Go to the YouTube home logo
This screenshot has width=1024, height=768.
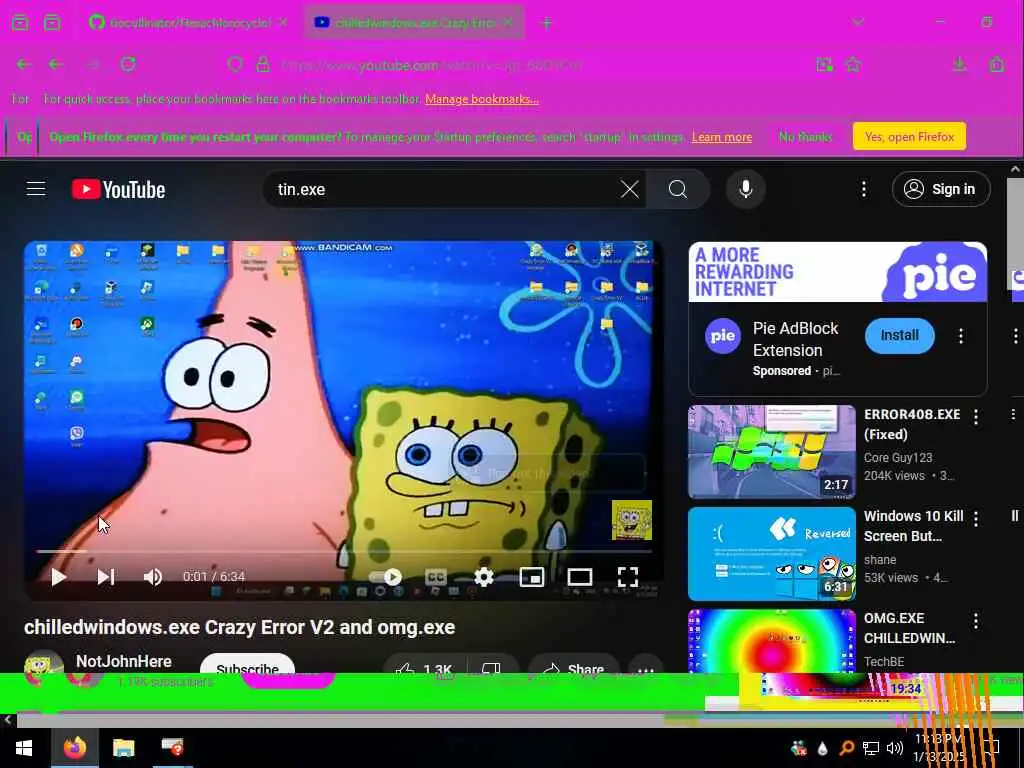118,189
